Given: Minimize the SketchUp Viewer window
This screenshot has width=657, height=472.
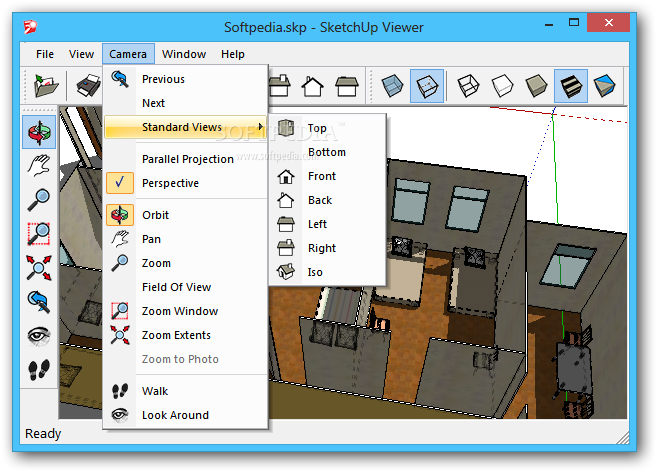Looking at the screenshot, I should click(x=549, y=24).
